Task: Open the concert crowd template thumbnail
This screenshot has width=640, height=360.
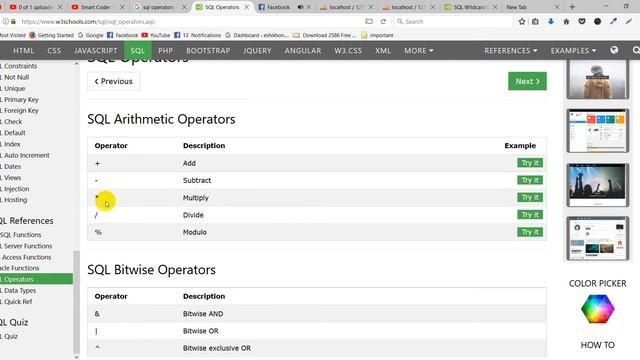Action: 598,185
